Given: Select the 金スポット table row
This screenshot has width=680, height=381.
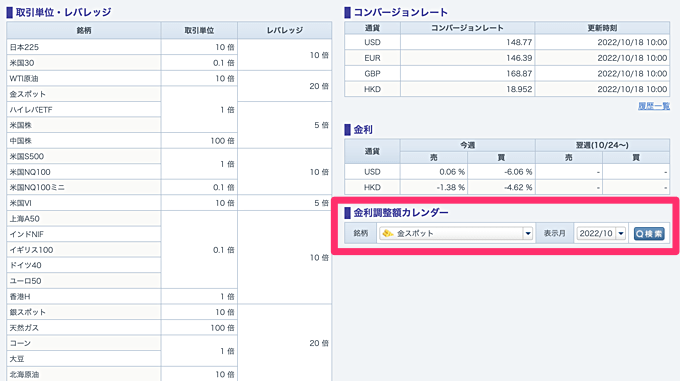Looking at the screenshot, I should tap(84, 94).
